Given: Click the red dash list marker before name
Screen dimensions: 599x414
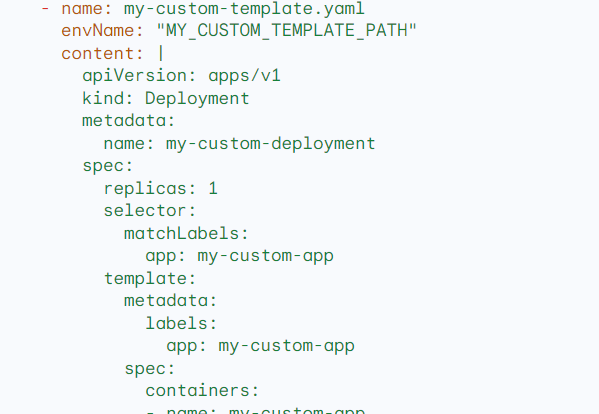Looking at the screenshot, I should (45, 8).
